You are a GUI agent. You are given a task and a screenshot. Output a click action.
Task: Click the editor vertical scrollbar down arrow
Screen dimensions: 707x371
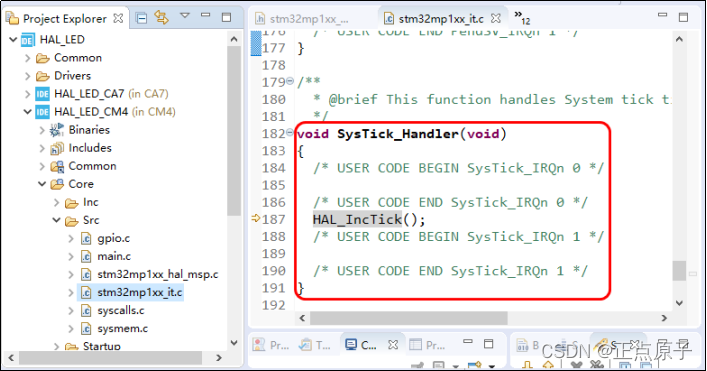[679, 303]
